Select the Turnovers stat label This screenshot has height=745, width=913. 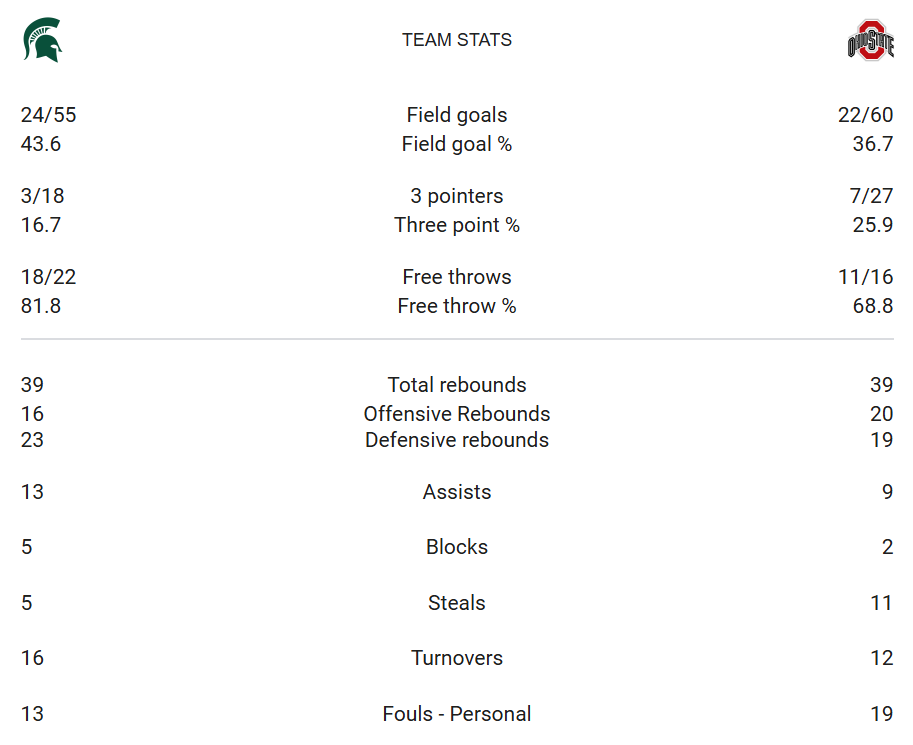tap(456, 658)
